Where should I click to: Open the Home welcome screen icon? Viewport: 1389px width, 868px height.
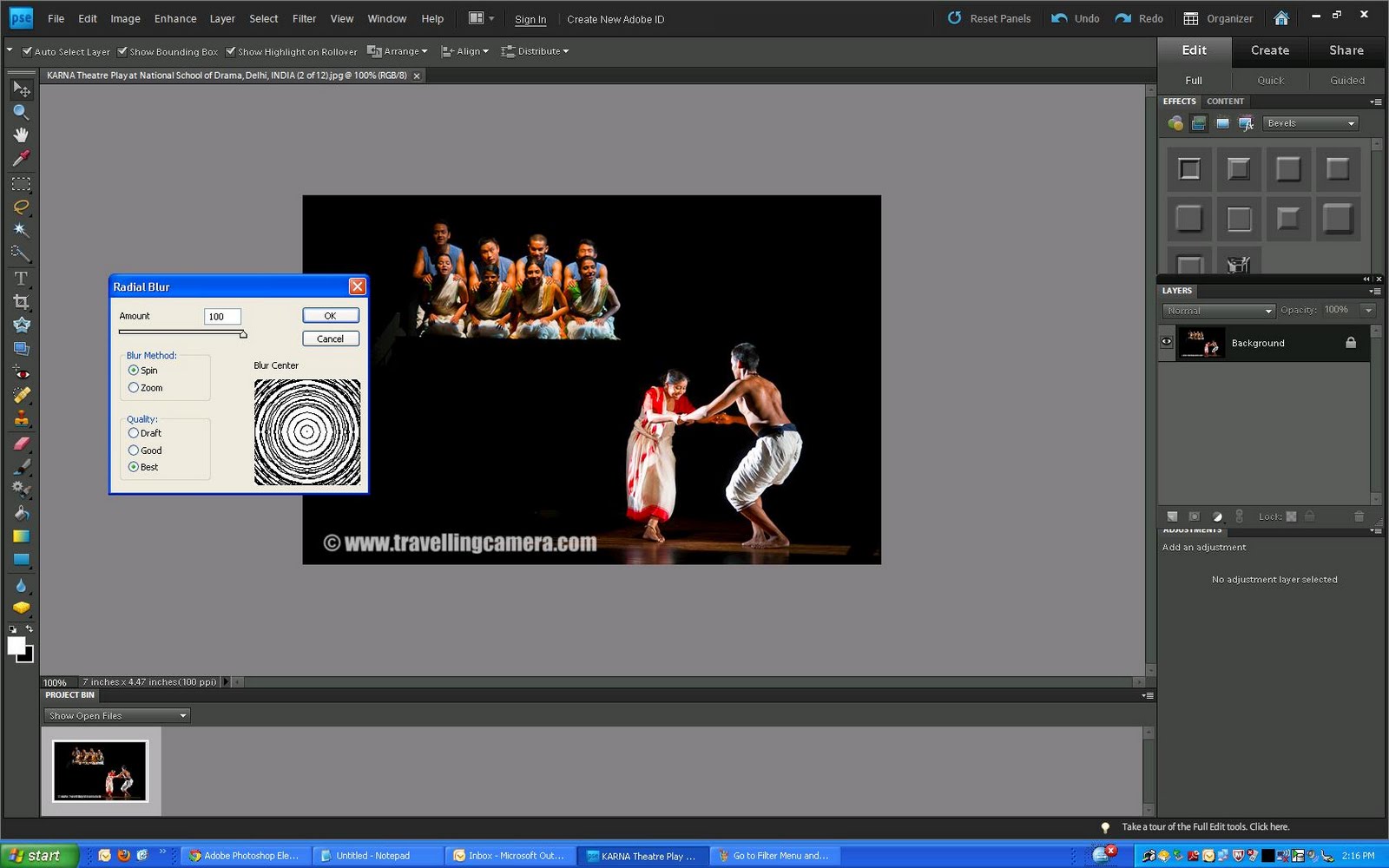tap(1281, 18)
